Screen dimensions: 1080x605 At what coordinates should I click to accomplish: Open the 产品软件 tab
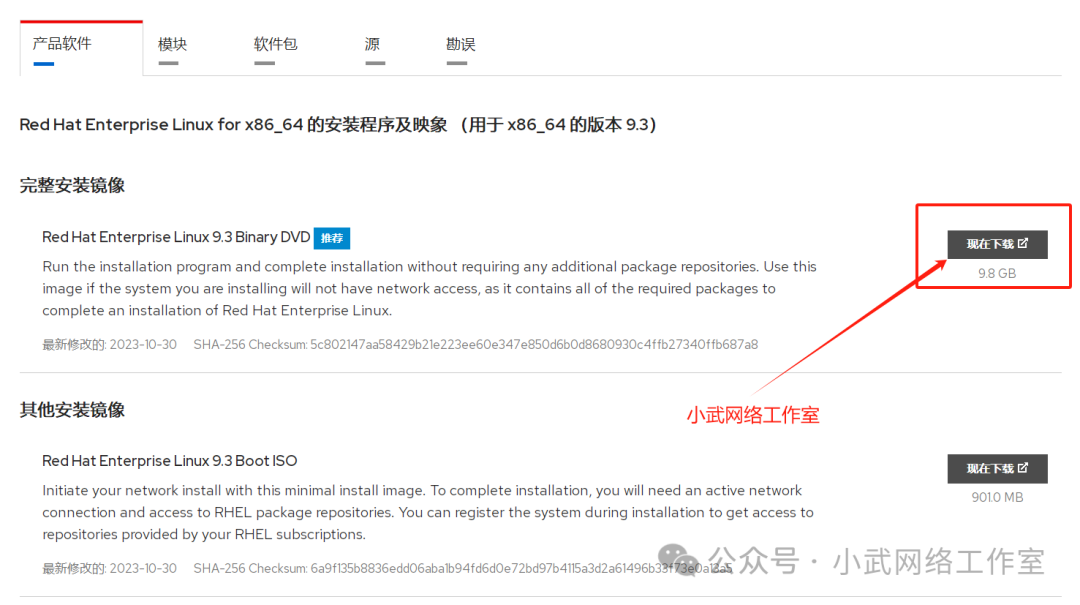coord(81,47)
